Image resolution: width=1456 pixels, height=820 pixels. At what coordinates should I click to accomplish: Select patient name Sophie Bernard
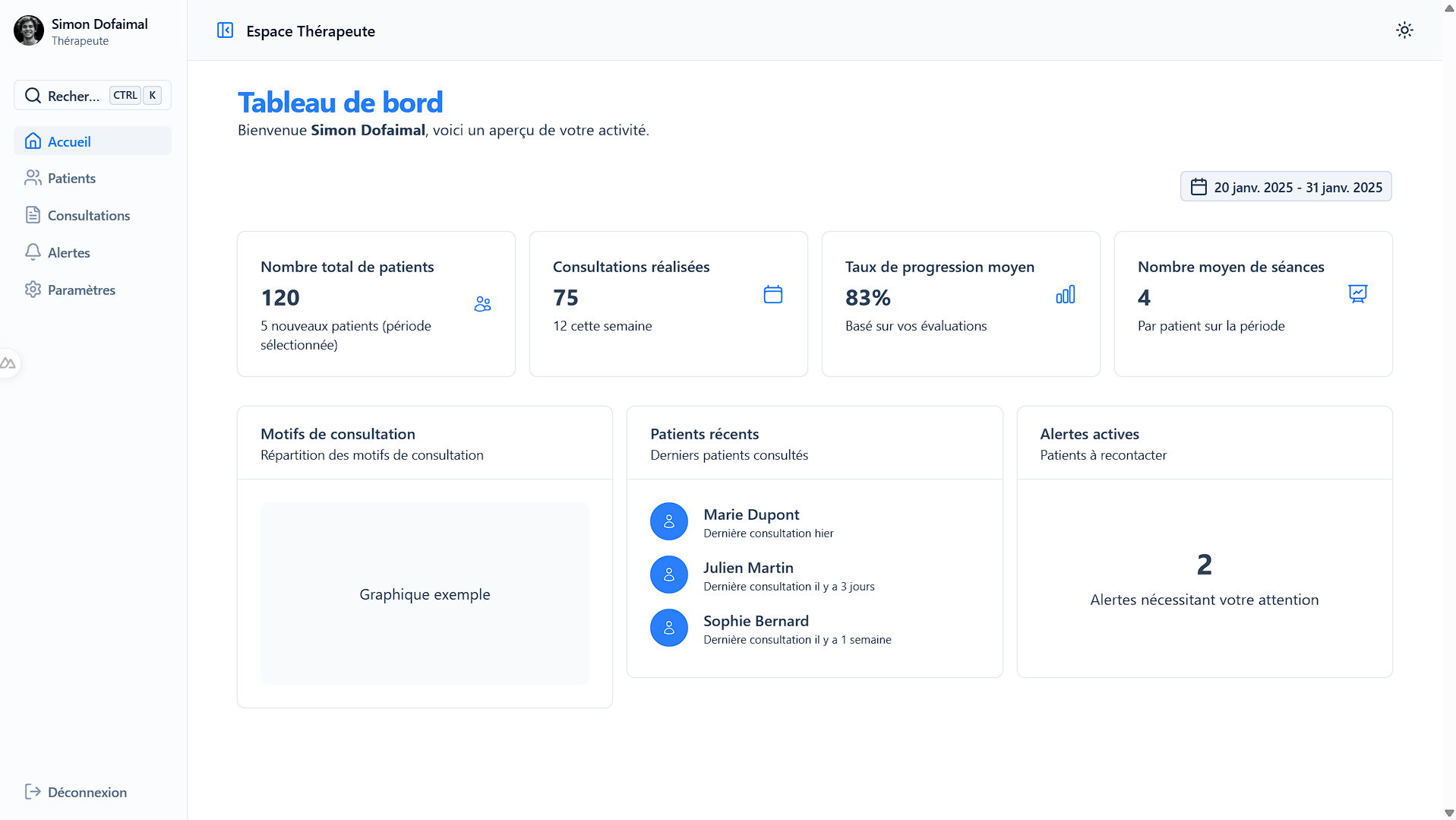tap(756, 621)
